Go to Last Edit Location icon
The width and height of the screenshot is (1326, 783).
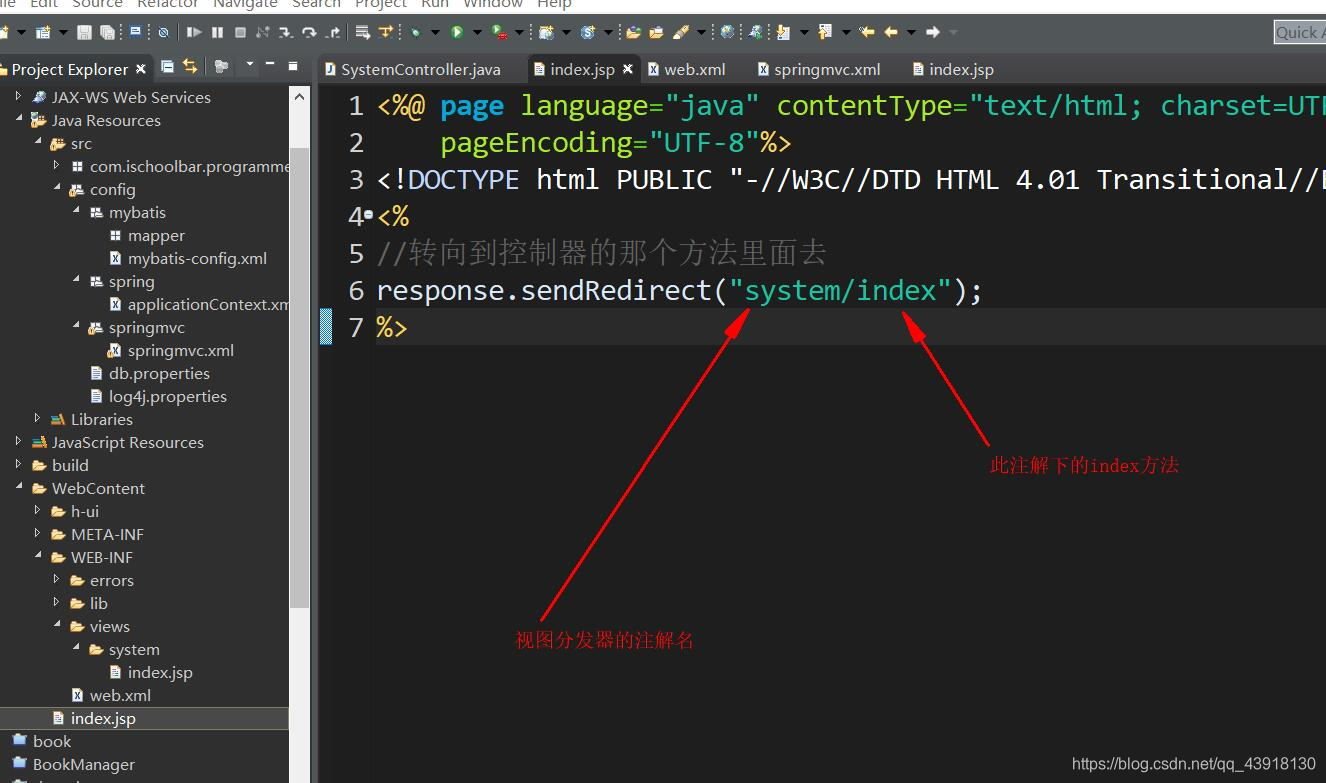tap(866, 32)
